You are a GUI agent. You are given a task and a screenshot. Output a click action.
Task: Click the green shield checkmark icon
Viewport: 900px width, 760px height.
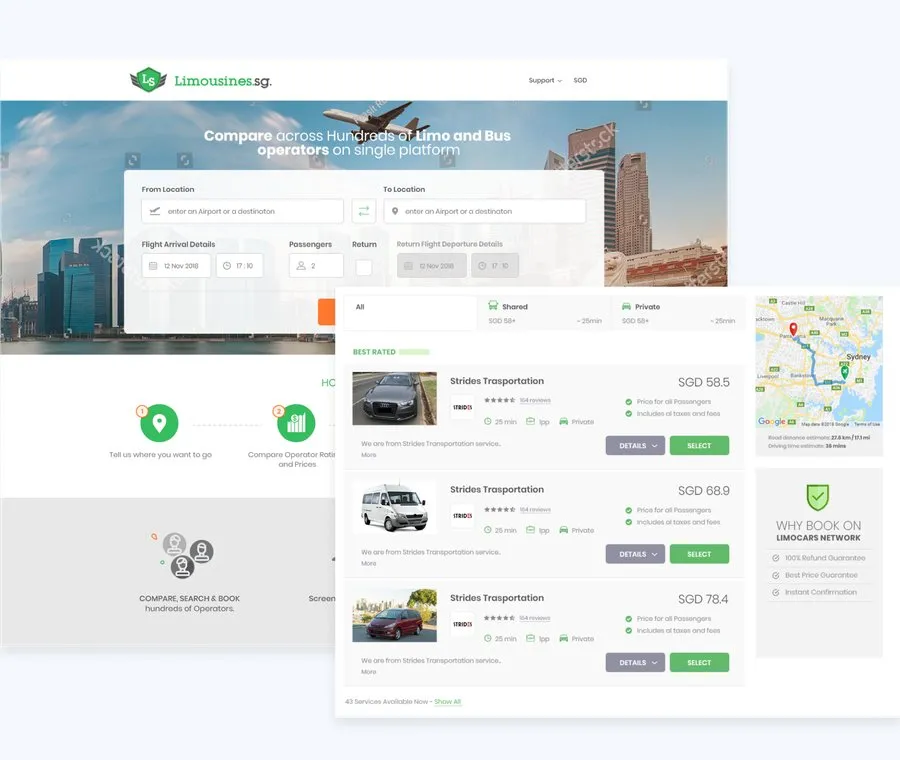click(x=818, y=497)
